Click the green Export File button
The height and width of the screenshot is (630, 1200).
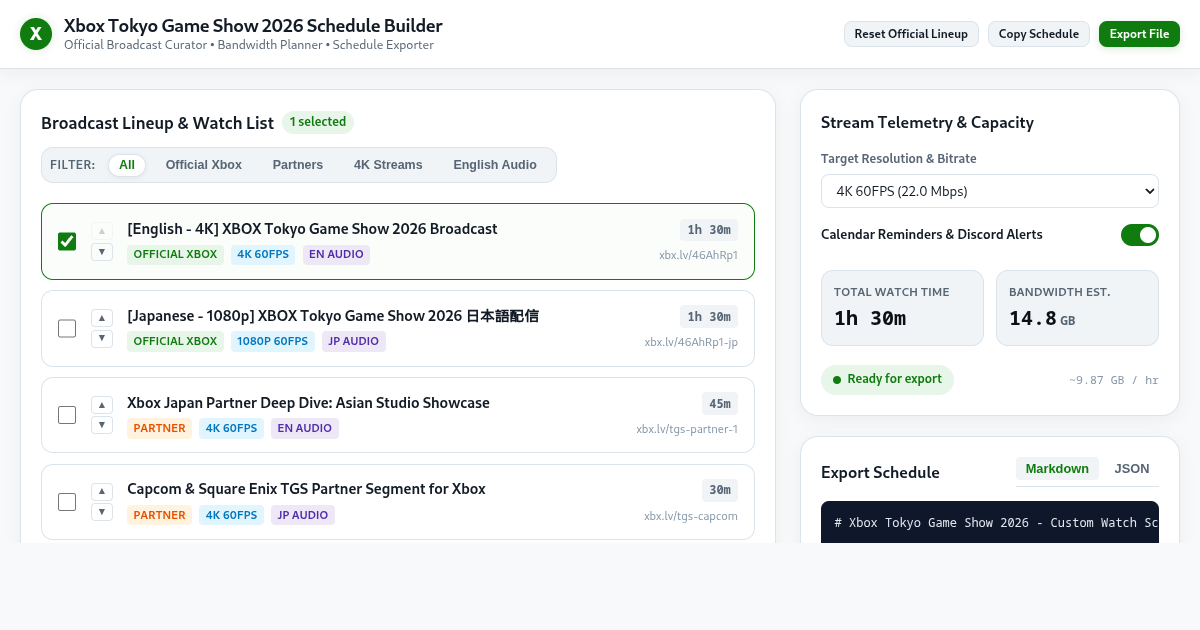(1139, 34)
